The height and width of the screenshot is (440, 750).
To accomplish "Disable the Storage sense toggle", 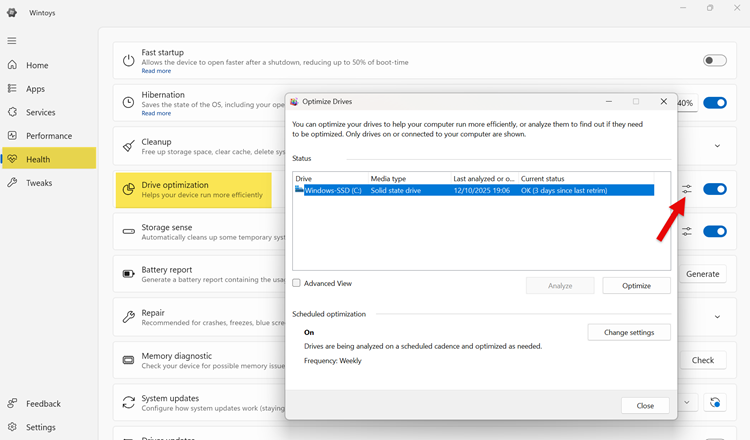I will click(714, 231).
